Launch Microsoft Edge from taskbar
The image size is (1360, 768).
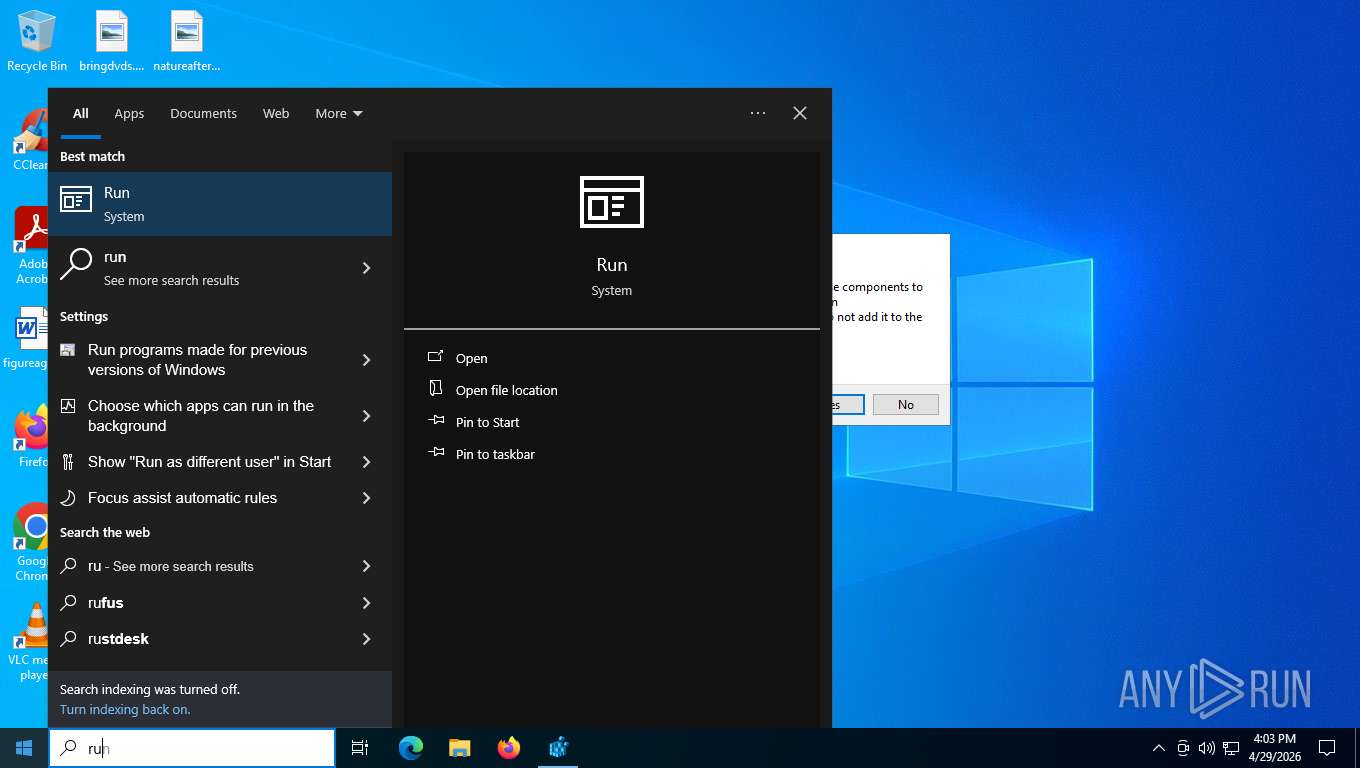[411, 748]
